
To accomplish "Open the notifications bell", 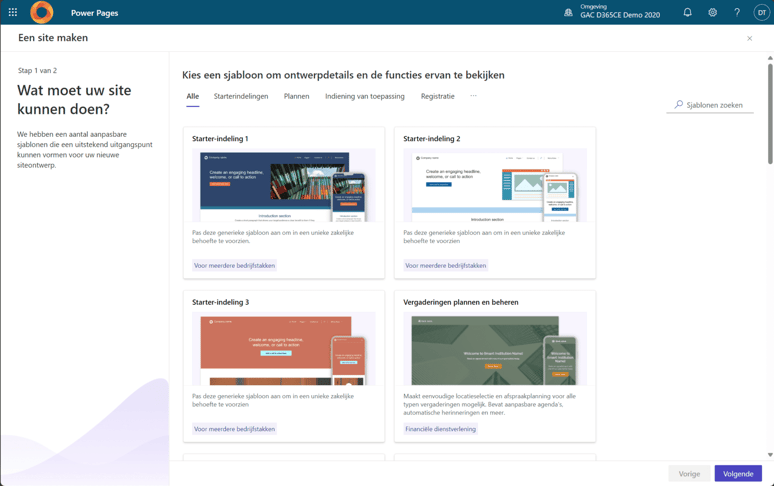I will [687, 12].
